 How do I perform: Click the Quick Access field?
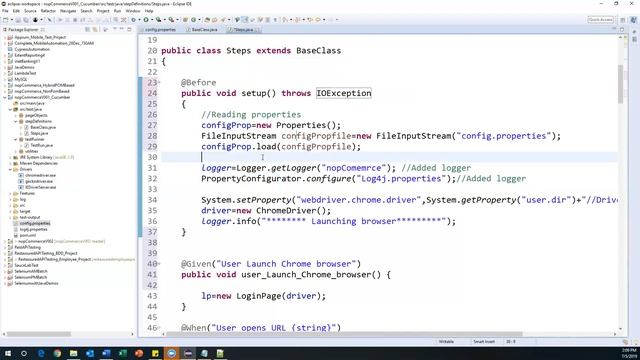tap(600, 20)
